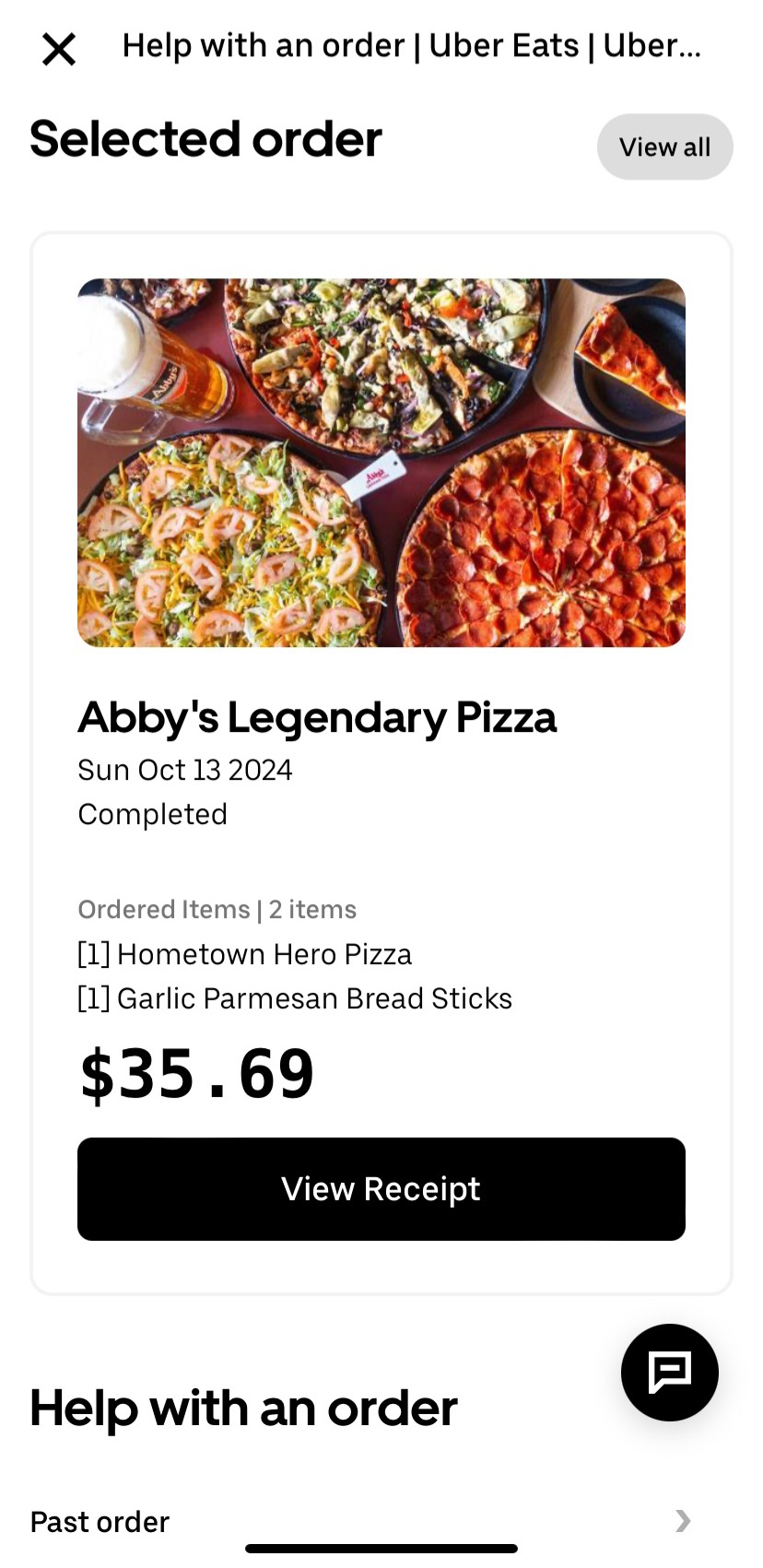Click the Ordered Items count label

(217, 910)
